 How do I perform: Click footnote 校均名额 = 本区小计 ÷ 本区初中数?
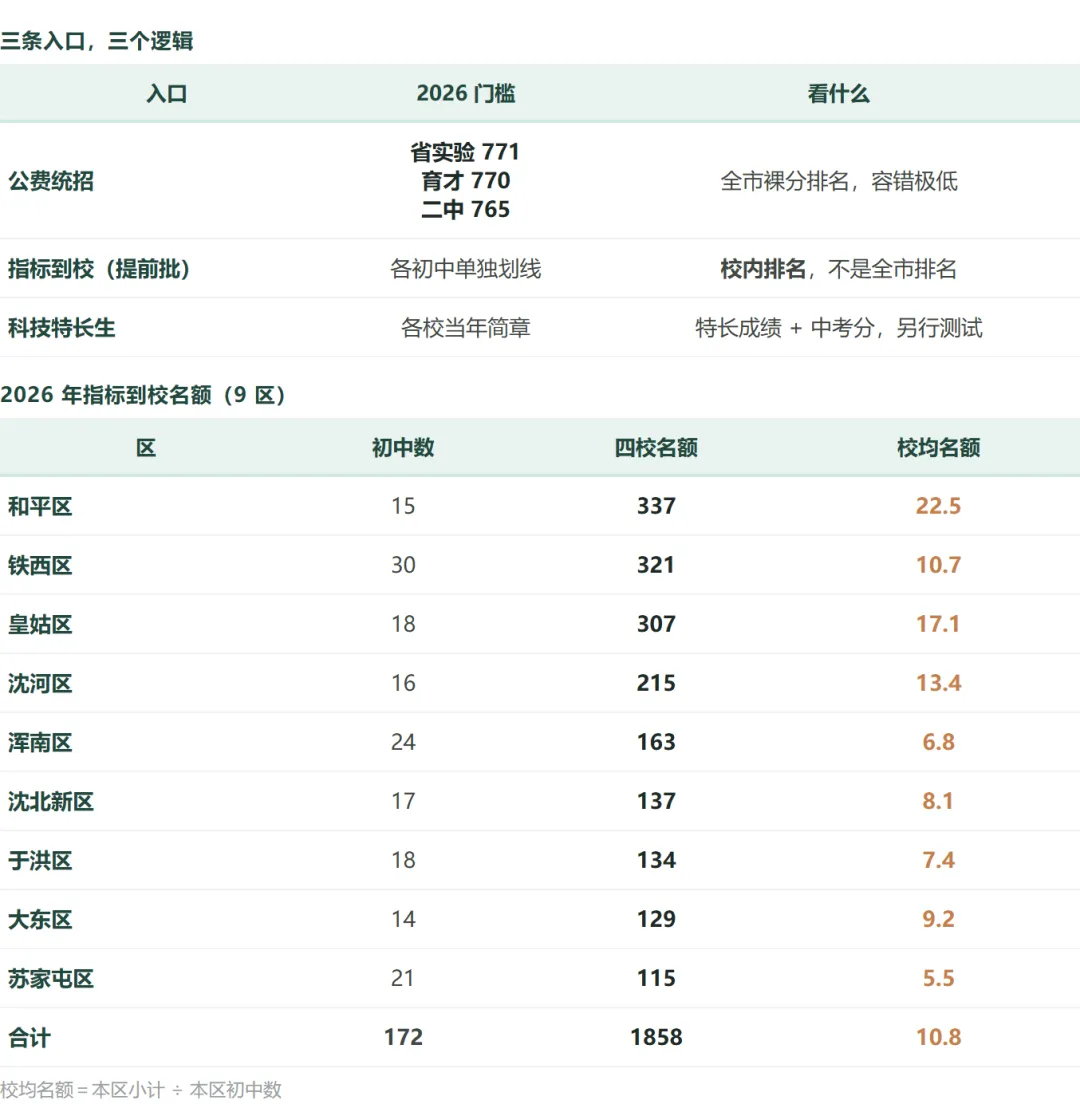pyautogui.click(x=141, y=1090)
